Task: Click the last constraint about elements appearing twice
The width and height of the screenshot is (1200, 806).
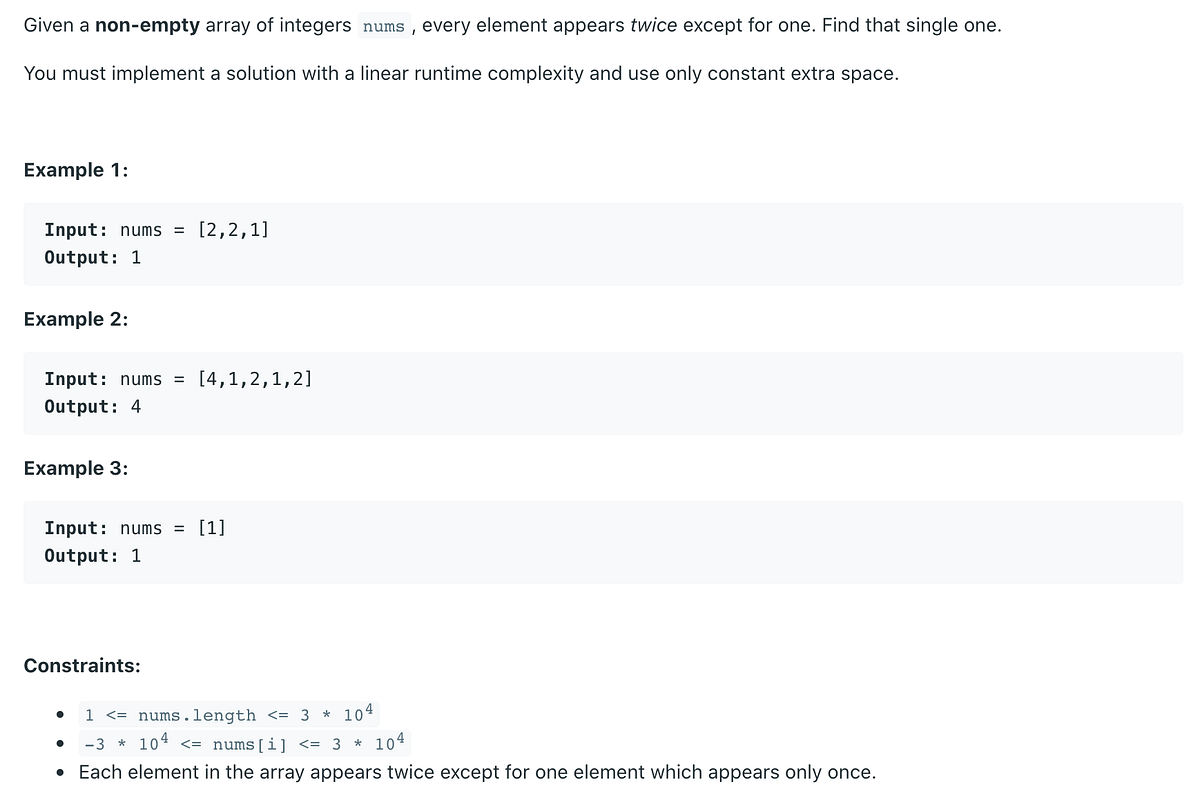Action: coord(477,772)
